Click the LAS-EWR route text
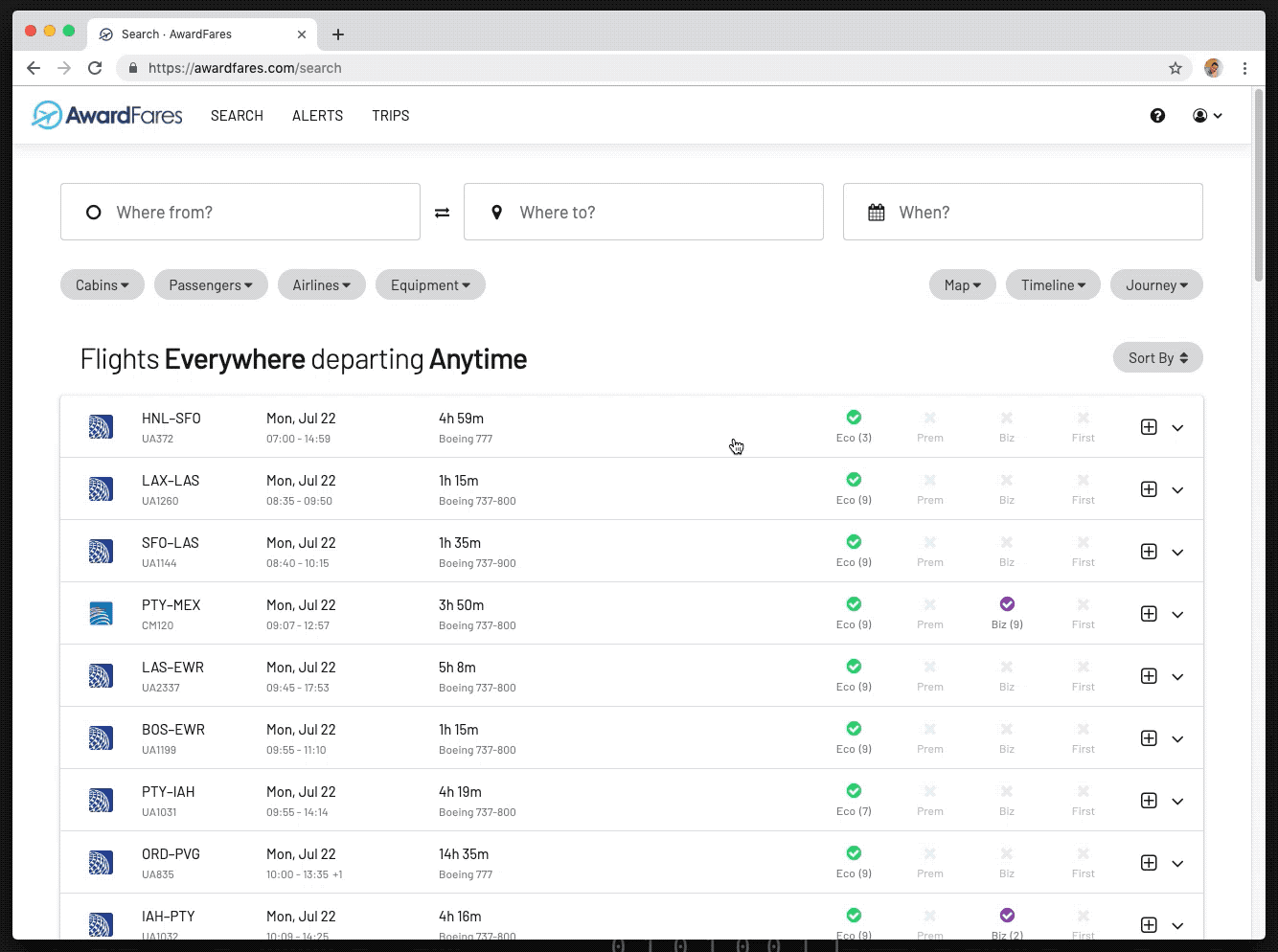The height and width of the screenshot is (952, 1278). coord(172,668)
